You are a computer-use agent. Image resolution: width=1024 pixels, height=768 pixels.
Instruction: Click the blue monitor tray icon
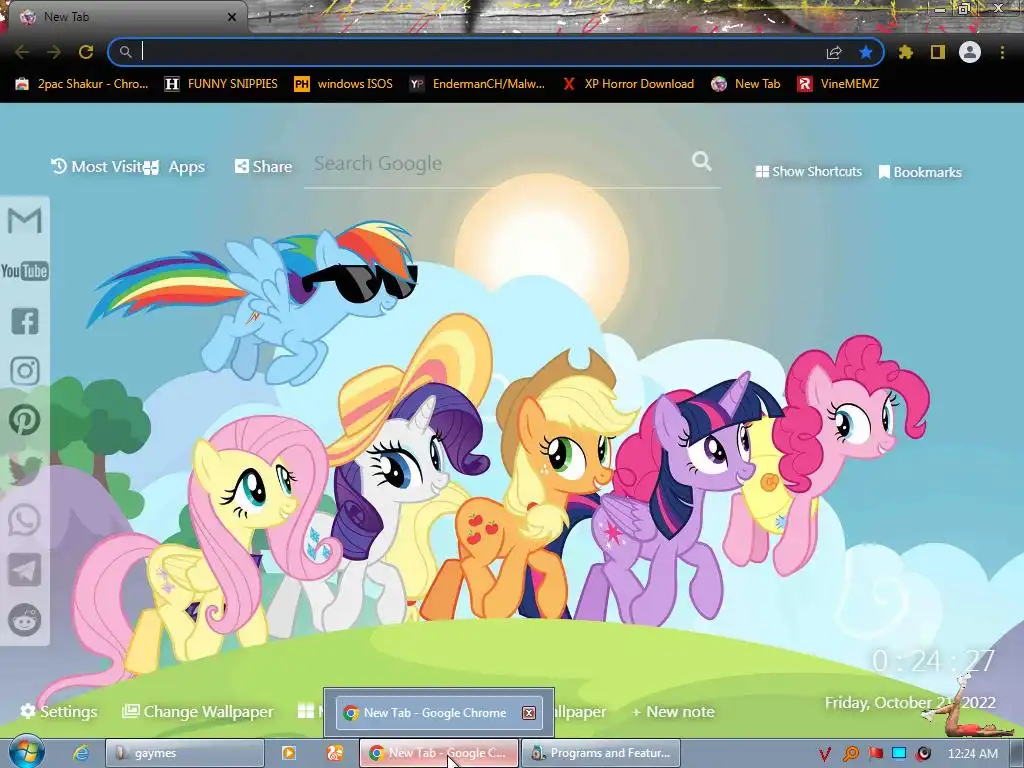coord(899,753)
